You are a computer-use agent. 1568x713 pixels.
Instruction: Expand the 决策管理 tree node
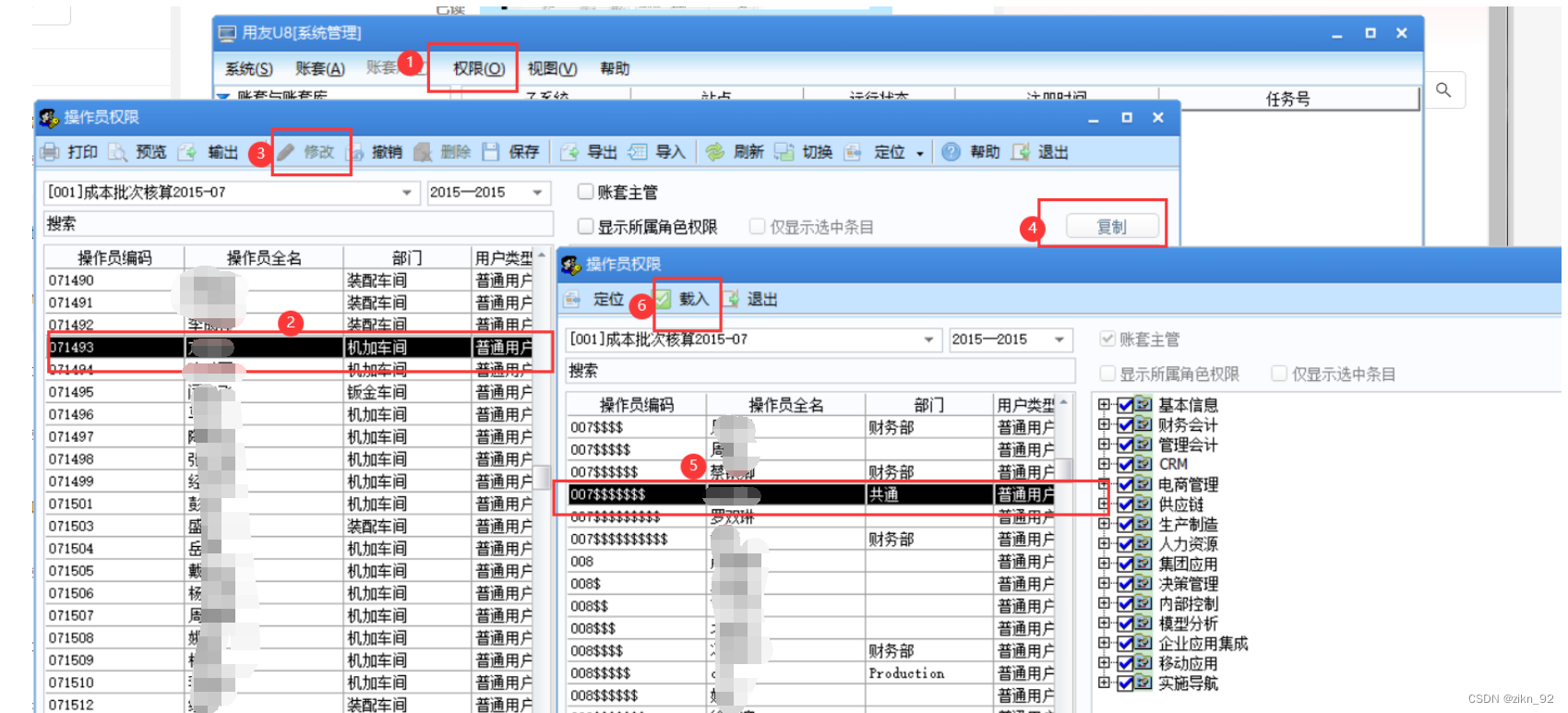[x=1104, y=584]
